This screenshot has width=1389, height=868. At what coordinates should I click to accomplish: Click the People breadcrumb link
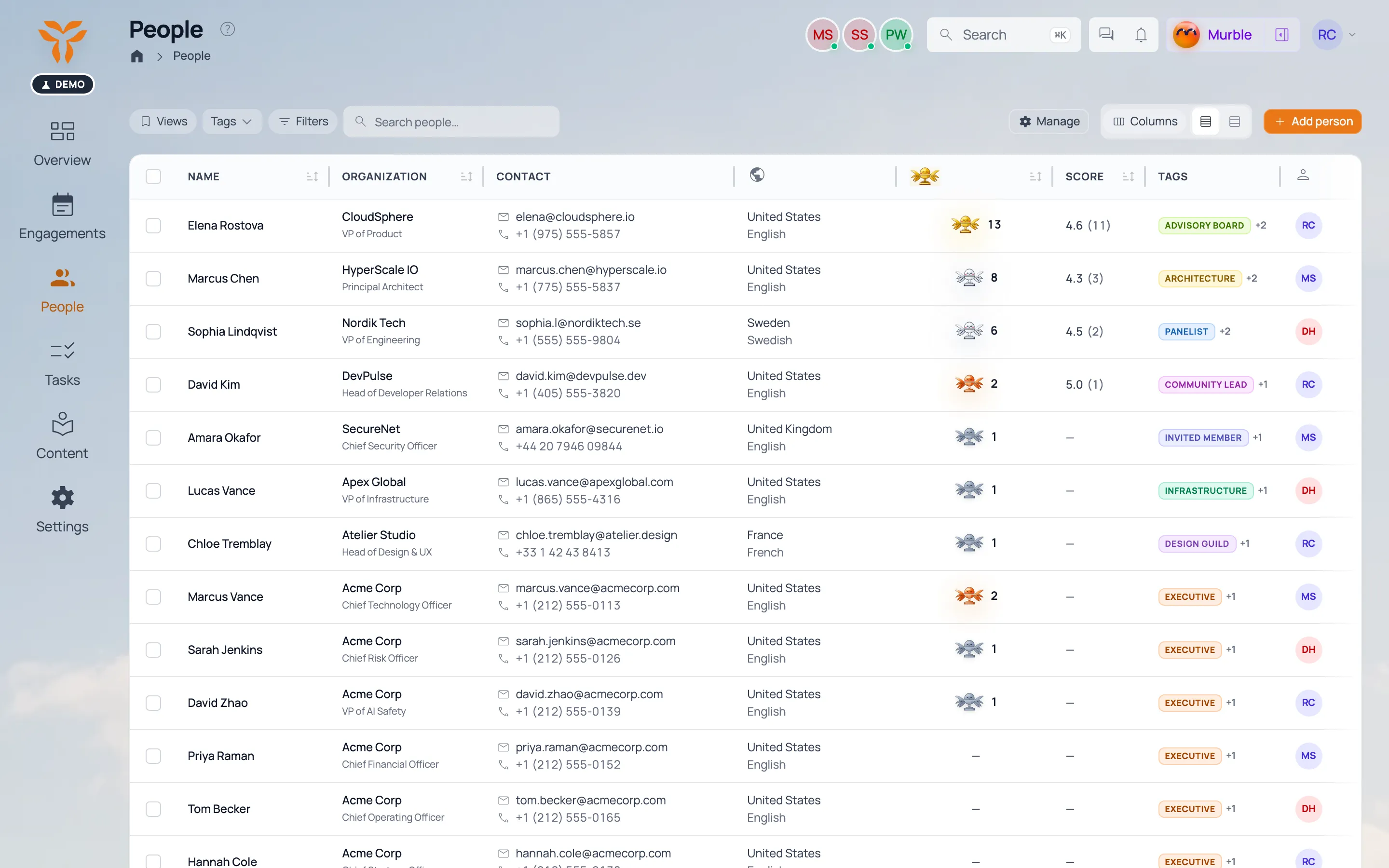191,56
